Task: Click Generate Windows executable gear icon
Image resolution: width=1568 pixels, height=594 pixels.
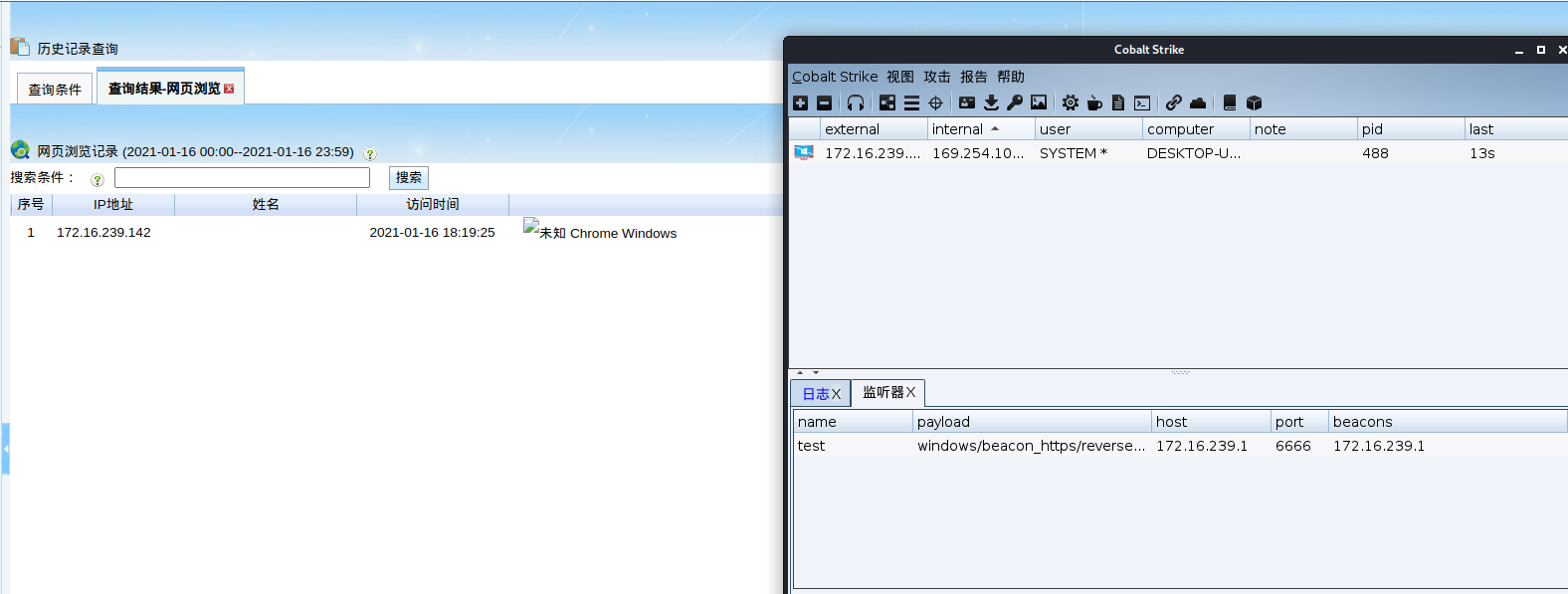Action: [1071, 102]
